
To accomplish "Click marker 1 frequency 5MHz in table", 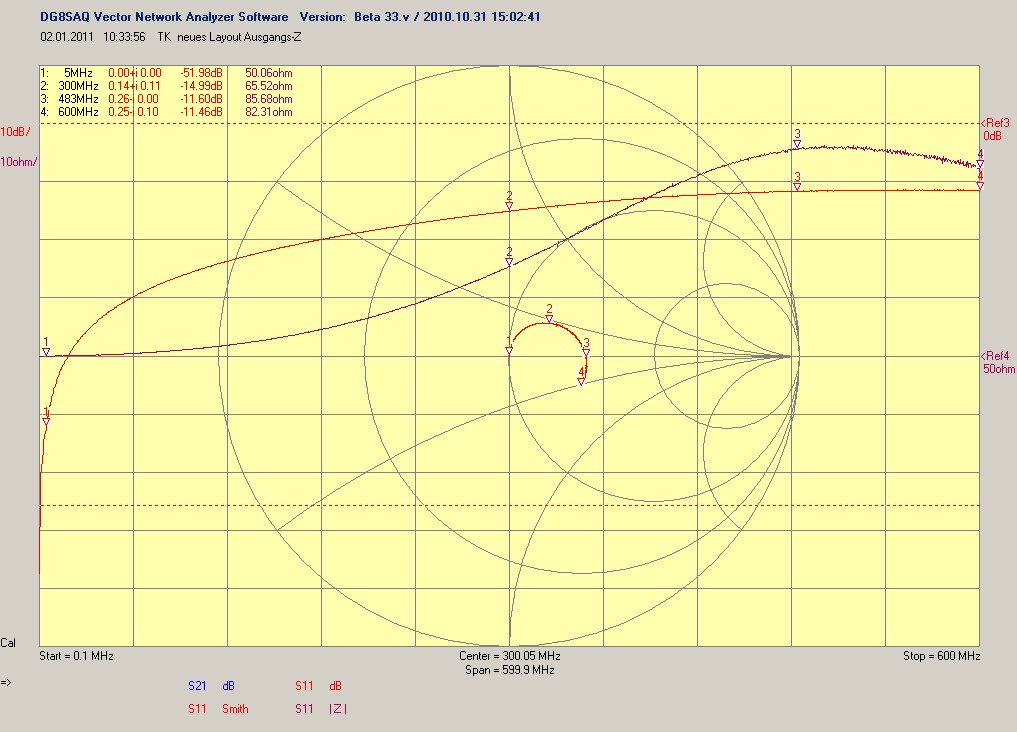I will [x=78, y=73].
